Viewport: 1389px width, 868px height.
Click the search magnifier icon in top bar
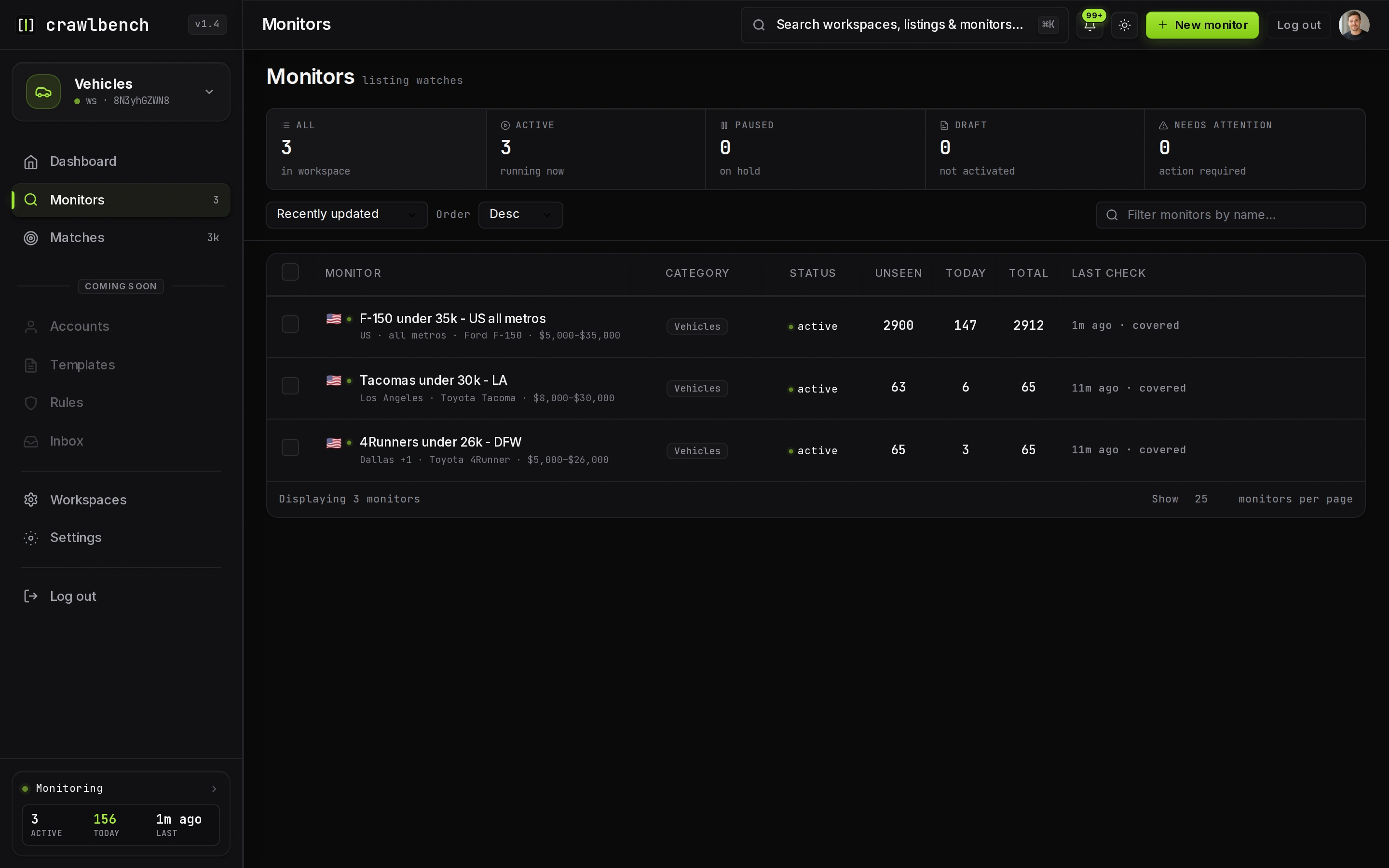pyautogui.click(x=759, y=25)
